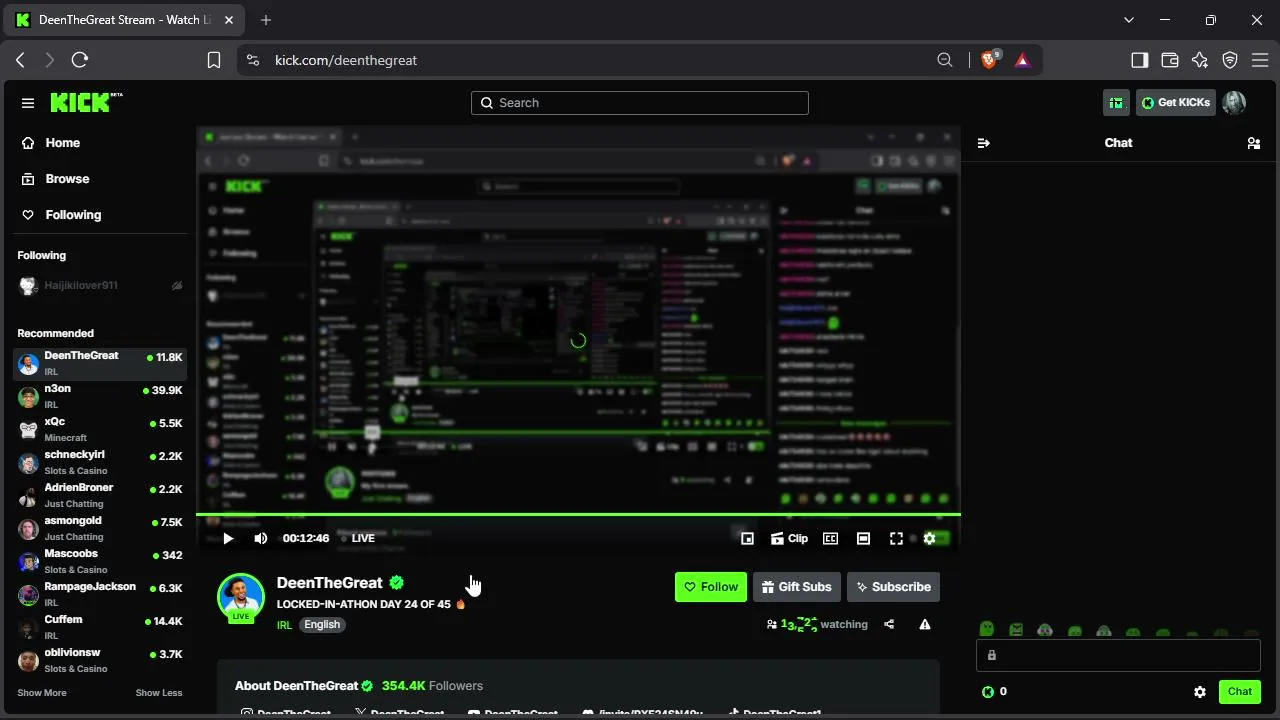Open Cuffem's recommended channel
This screenshot has width=1280, height=720.
point(100,627)
